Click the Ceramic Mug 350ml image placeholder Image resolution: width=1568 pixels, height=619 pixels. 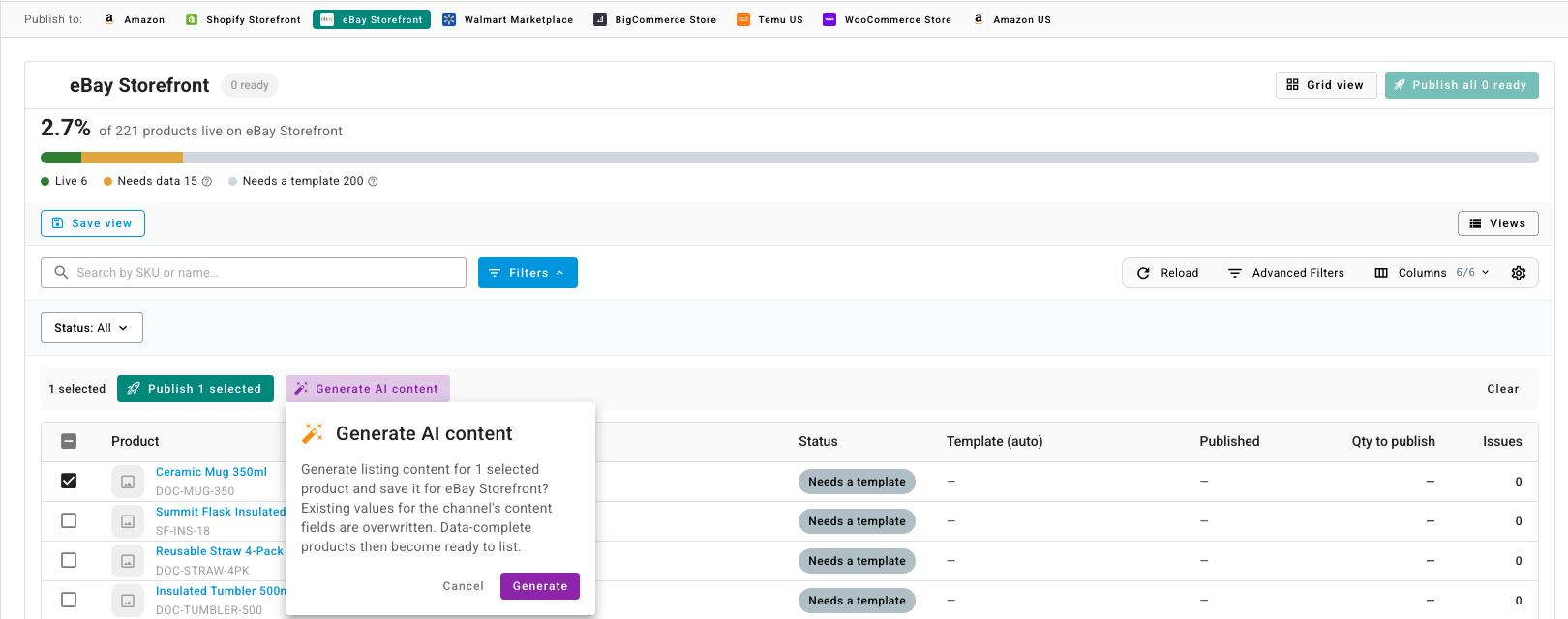coord(127,482)
